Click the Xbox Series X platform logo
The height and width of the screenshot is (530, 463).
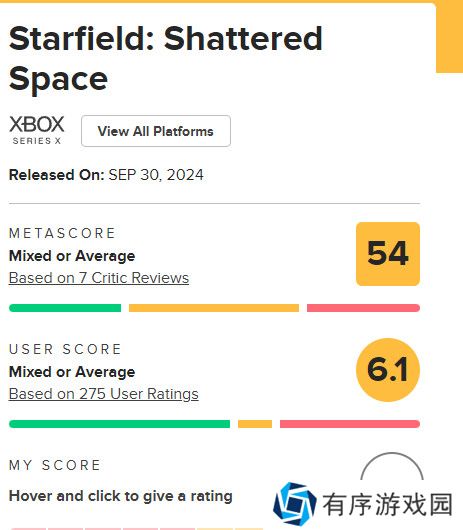pyautogui.click(x=36, y=130)
